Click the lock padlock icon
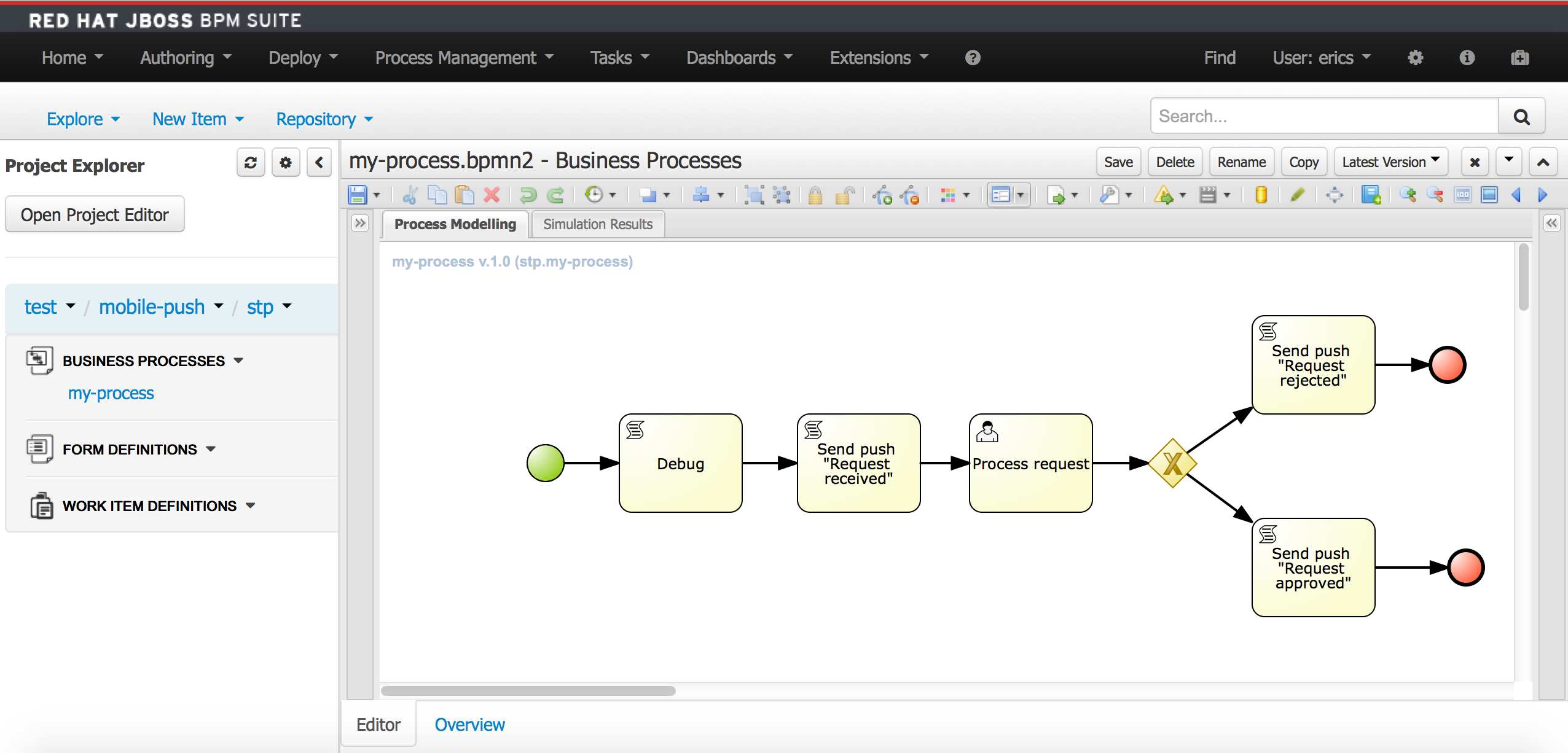 coord(815,195)
